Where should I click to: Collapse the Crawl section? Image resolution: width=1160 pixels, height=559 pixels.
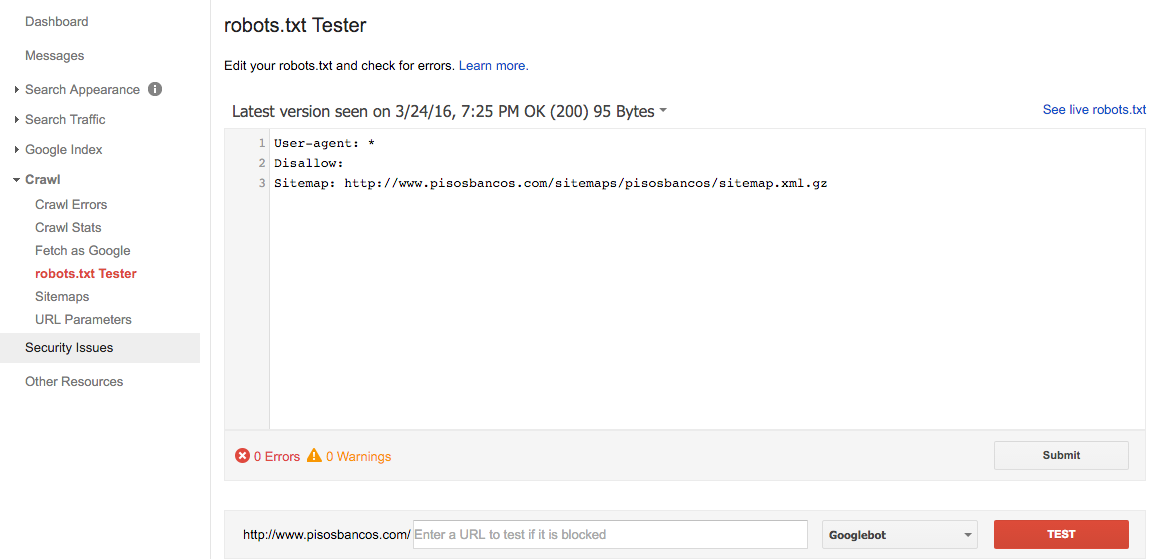[x=42, y=179]
